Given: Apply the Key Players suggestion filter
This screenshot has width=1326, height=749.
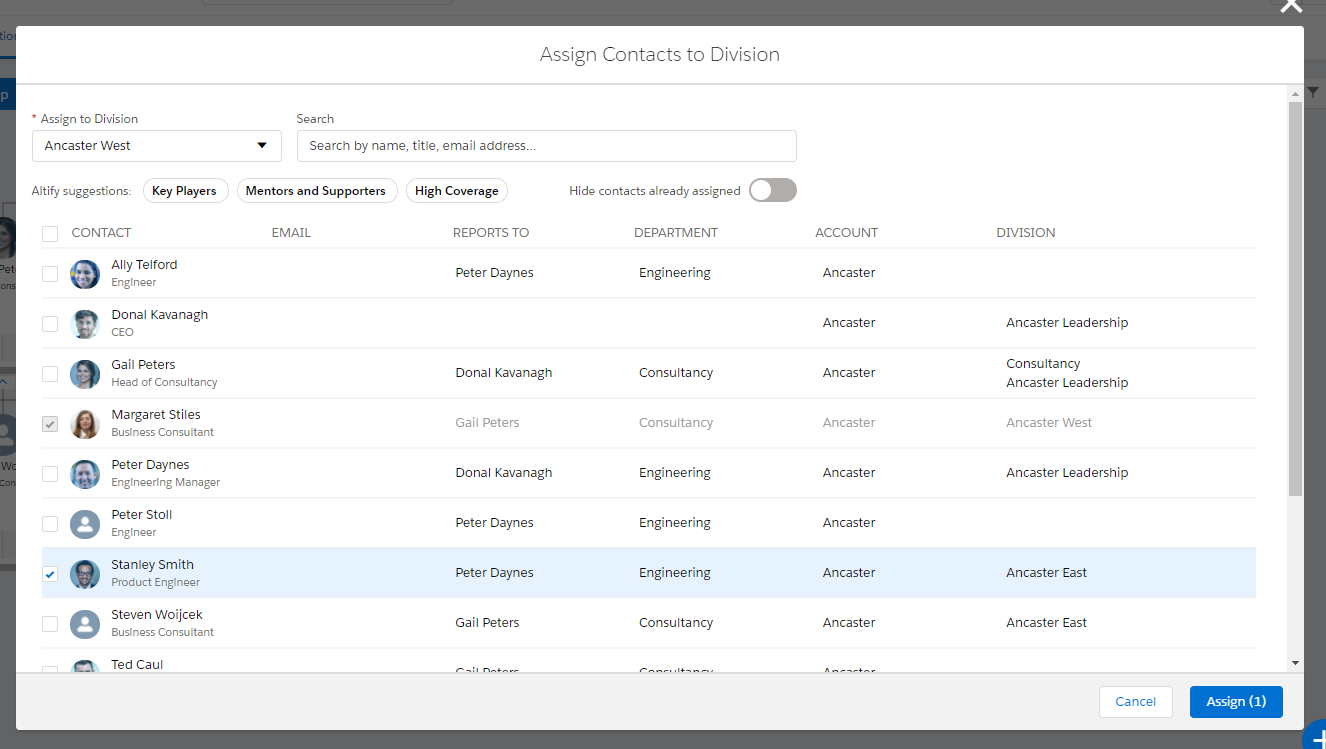Looking at the screenshot, I should pos(184,191).
